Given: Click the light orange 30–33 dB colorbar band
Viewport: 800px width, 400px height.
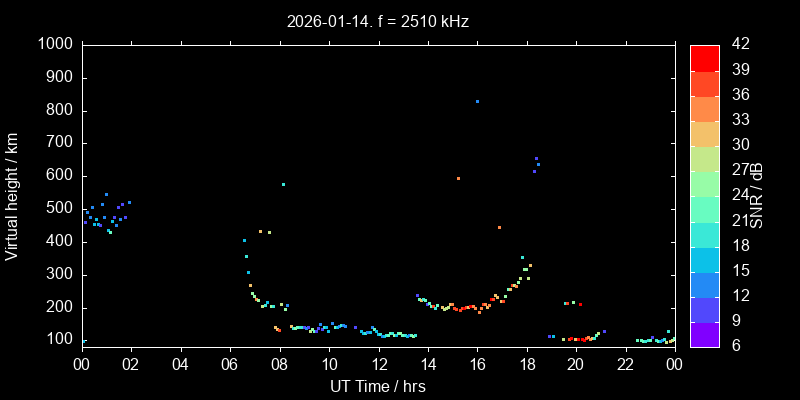Looking at the screenshot, I should (x=705, y=133).
